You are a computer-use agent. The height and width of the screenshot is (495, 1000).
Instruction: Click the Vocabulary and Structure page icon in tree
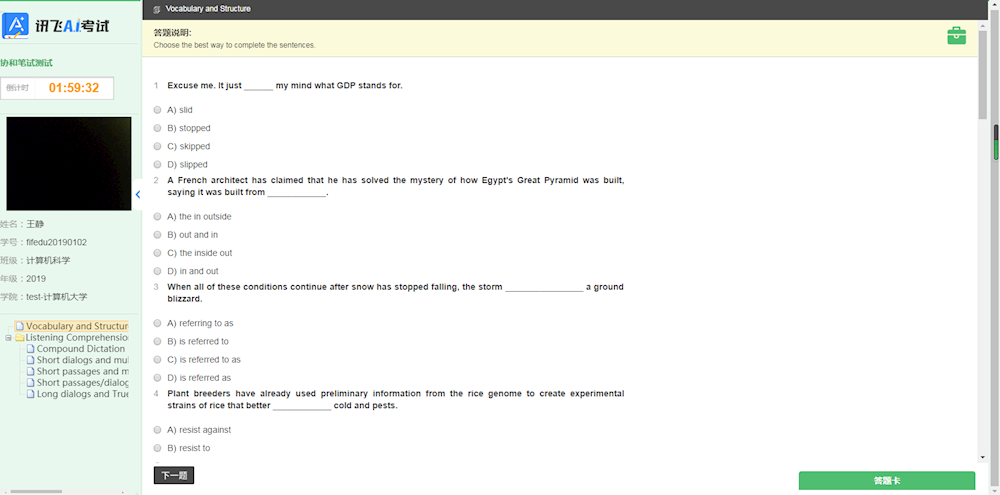point(19,326)
